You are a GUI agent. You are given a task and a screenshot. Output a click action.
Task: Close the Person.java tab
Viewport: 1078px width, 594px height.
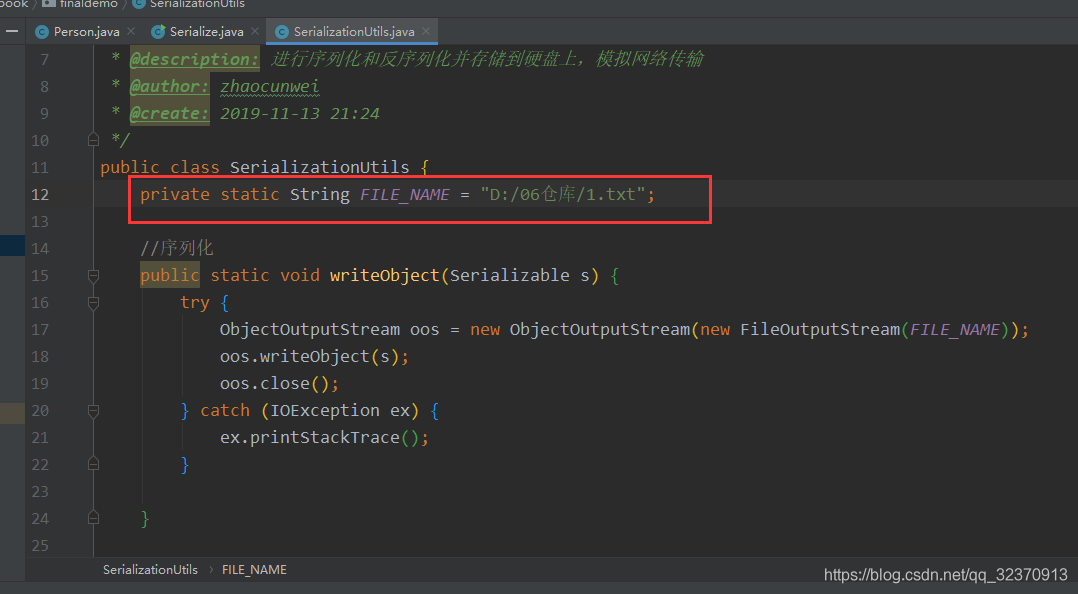pos(131,31)
